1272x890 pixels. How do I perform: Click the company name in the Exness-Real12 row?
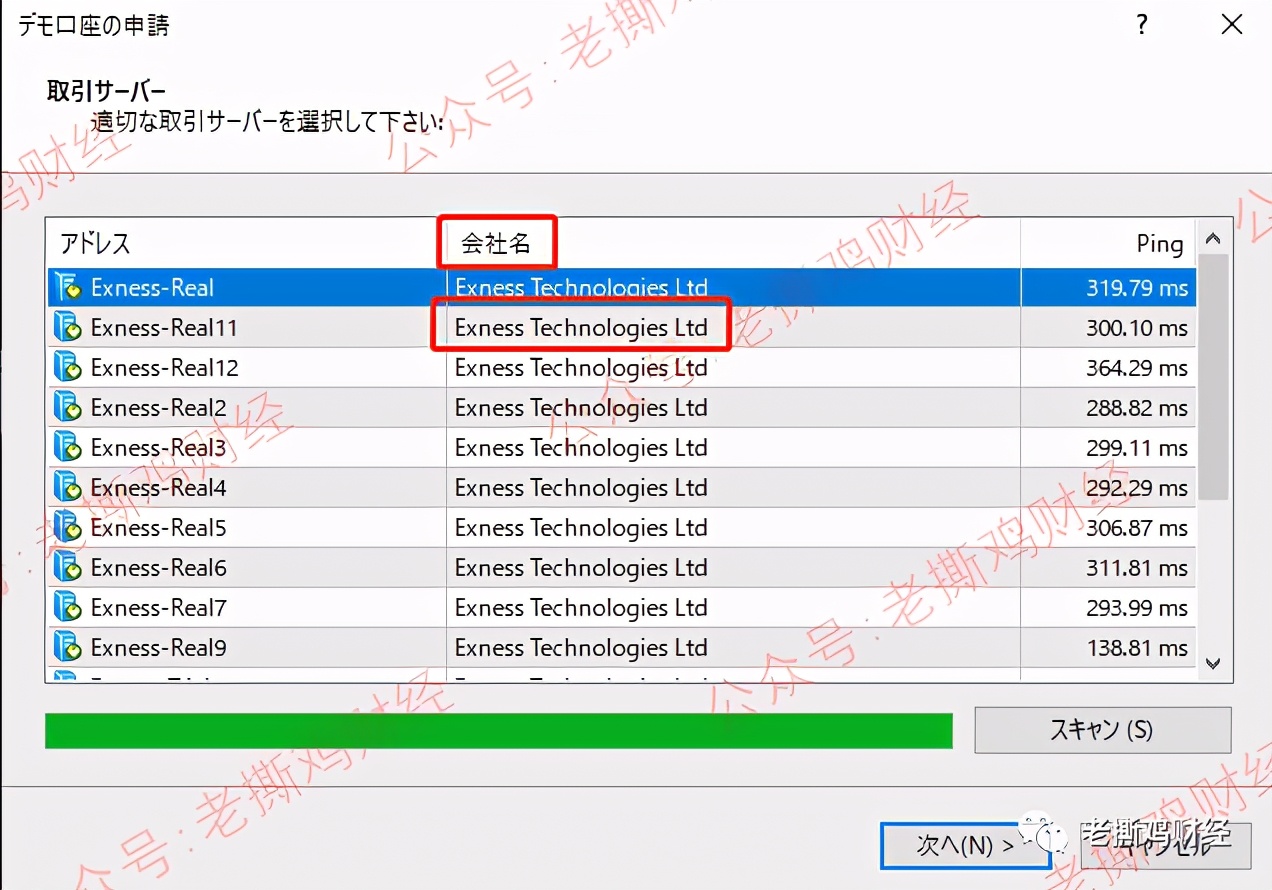click(581, 368)
